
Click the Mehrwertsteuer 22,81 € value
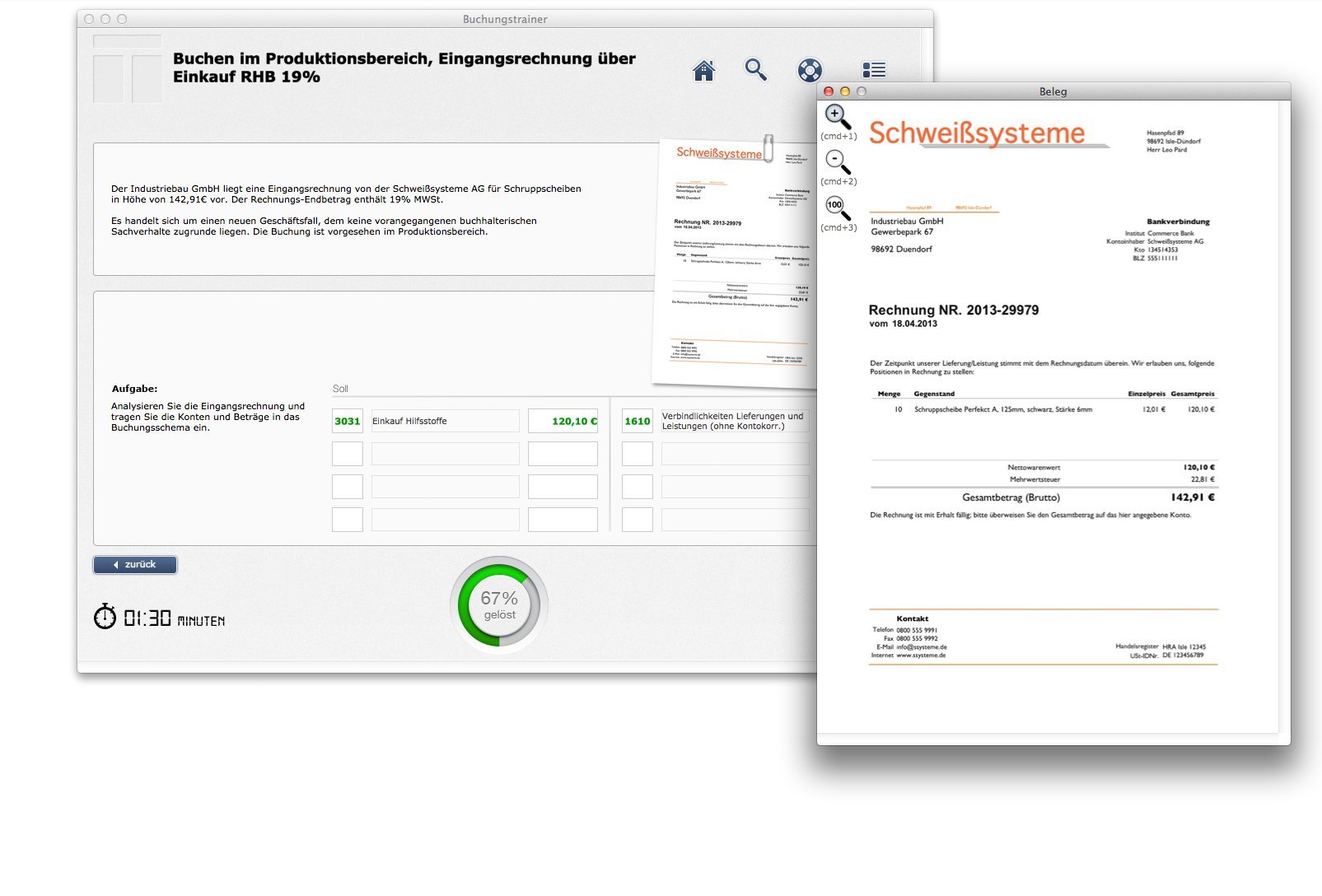point(1203,479)
